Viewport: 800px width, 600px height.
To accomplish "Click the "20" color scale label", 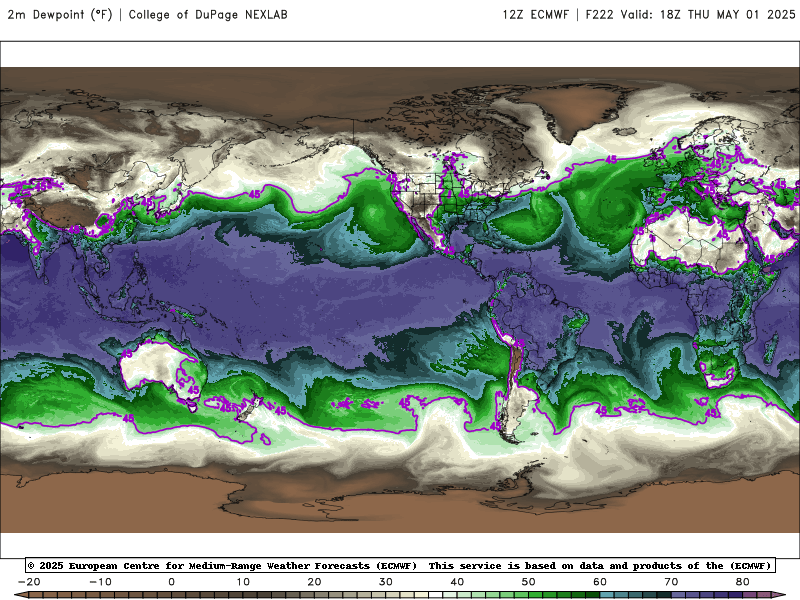I will tap(314, 582).
